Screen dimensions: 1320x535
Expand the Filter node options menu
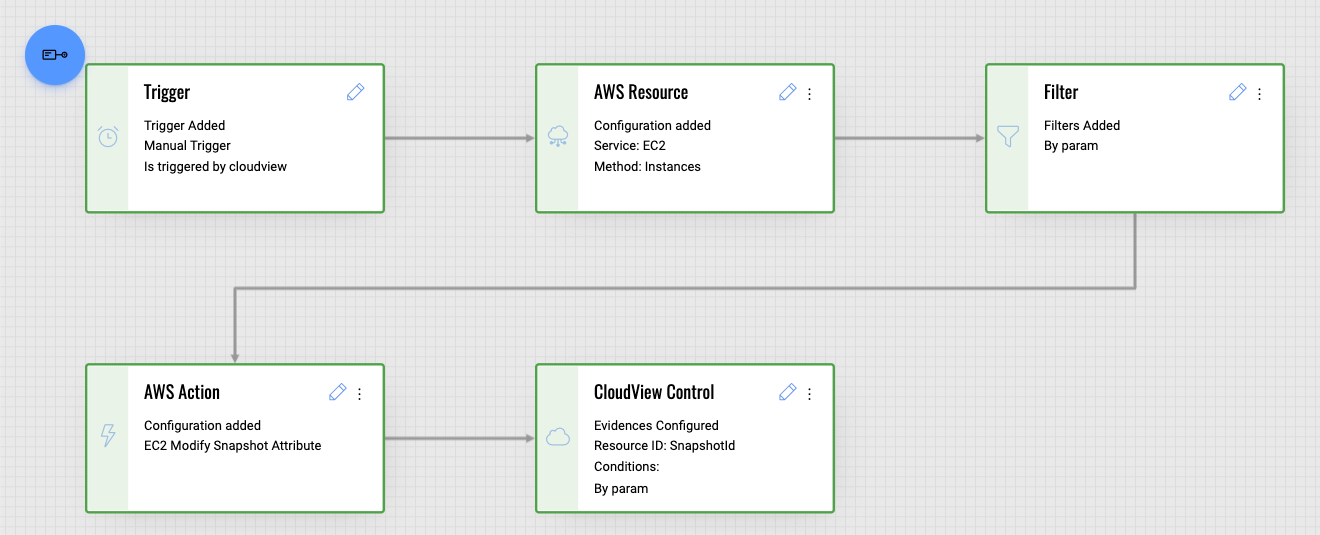click(x=1260, y=94)
